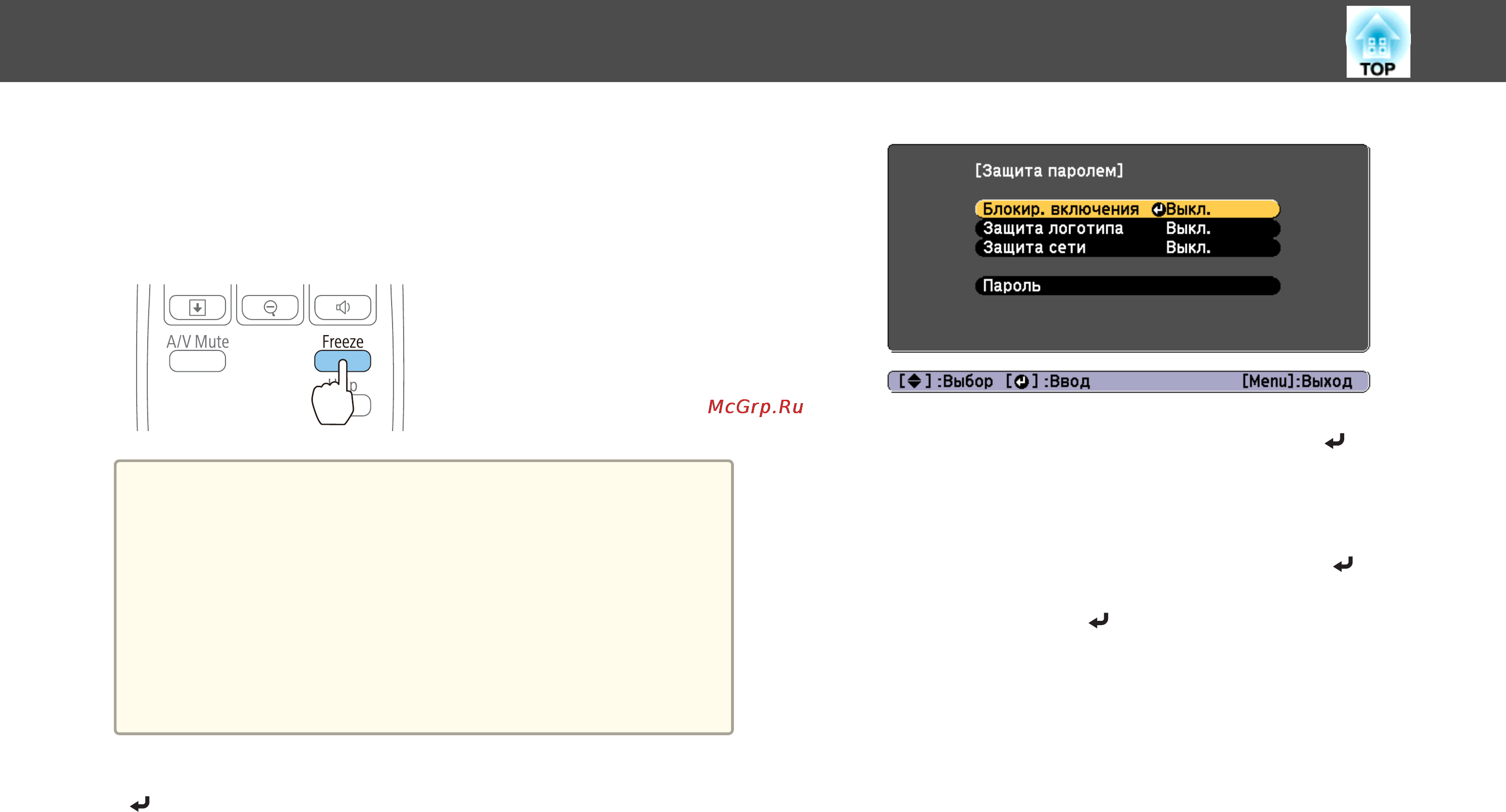Toggle Выкл. value of Защита сети
This screenshot has width=1506, height=812.
[x=1188, y=247]
